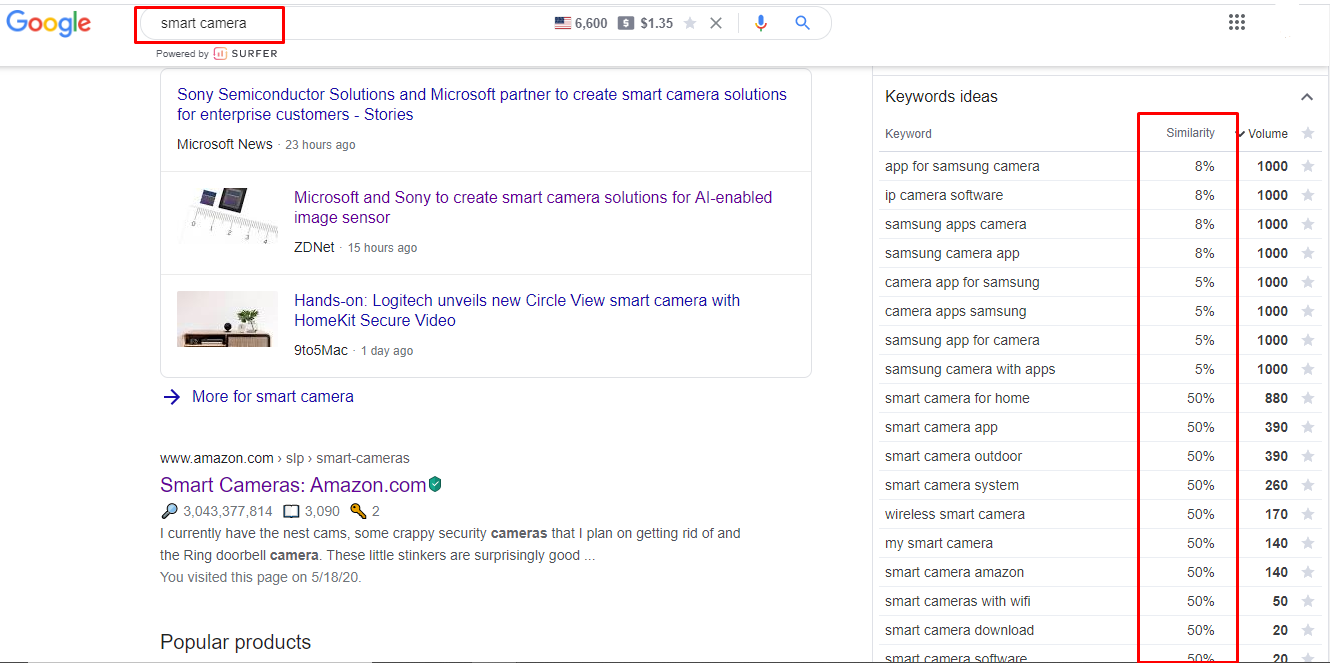The image size is (1330, 663).
Task: Click More for smart camera link
Action: pos(273,397)
